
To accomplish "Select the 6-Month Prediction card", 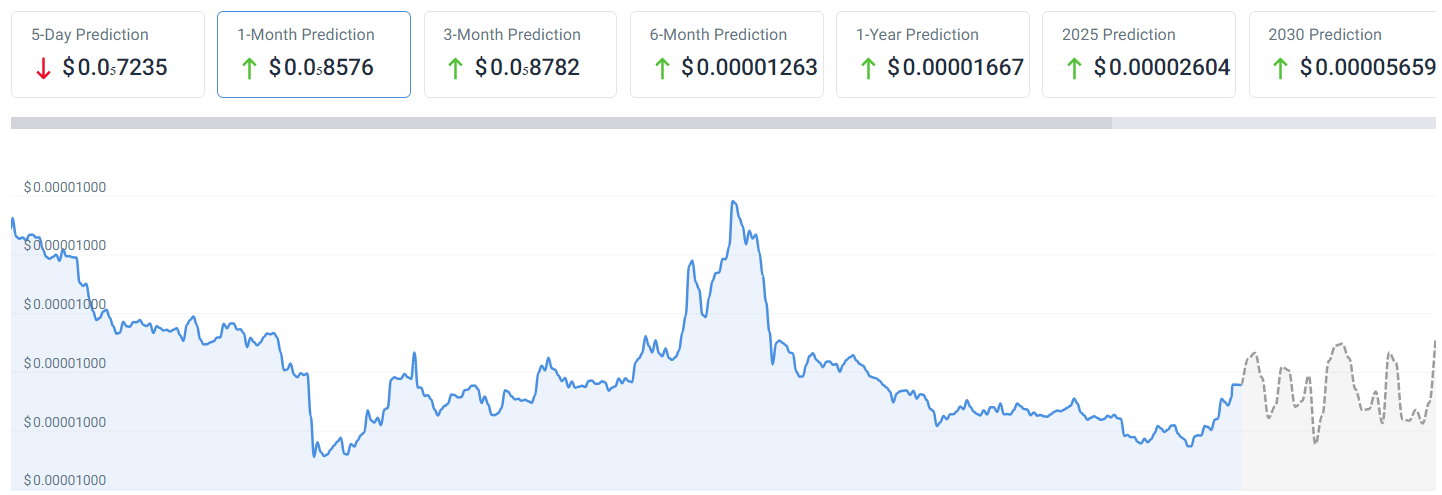I will pyautogui.click(x=727, y=55).
